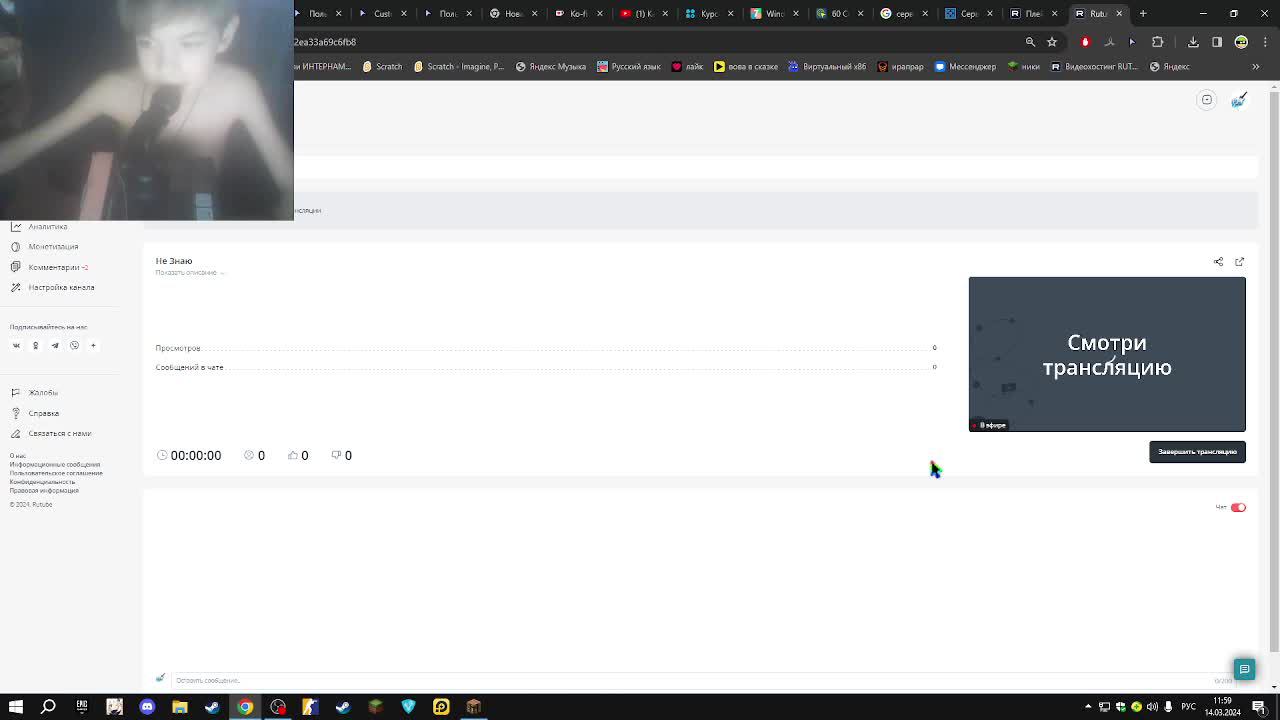The width and height of the screenshot is (1280, 720).
Task: Open Правовая информация footer link
Action: [44, 491]
